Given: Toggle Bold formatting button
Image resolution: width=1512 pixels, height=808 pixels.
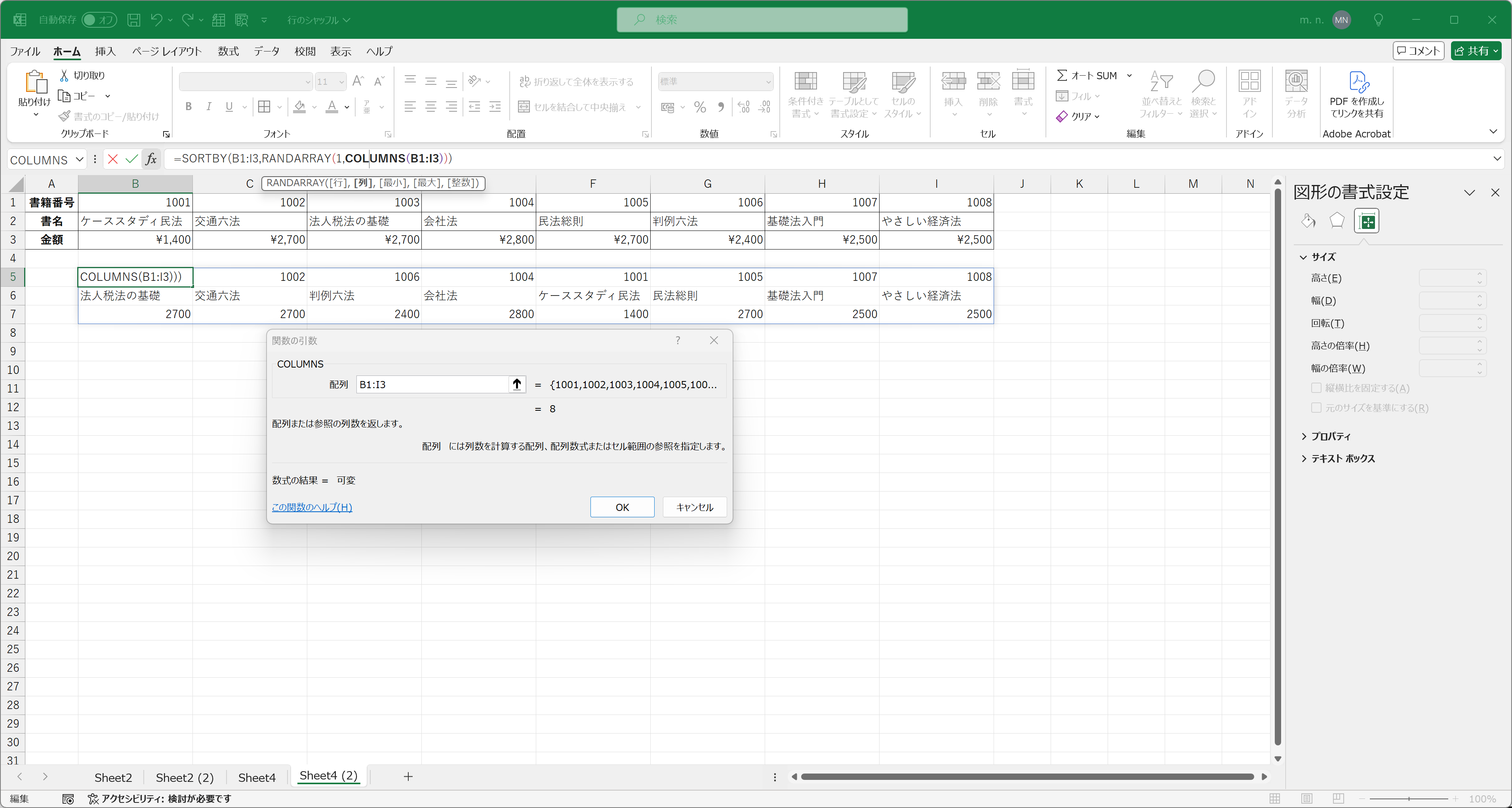Looking at the screenshot, I should point(189,107).
